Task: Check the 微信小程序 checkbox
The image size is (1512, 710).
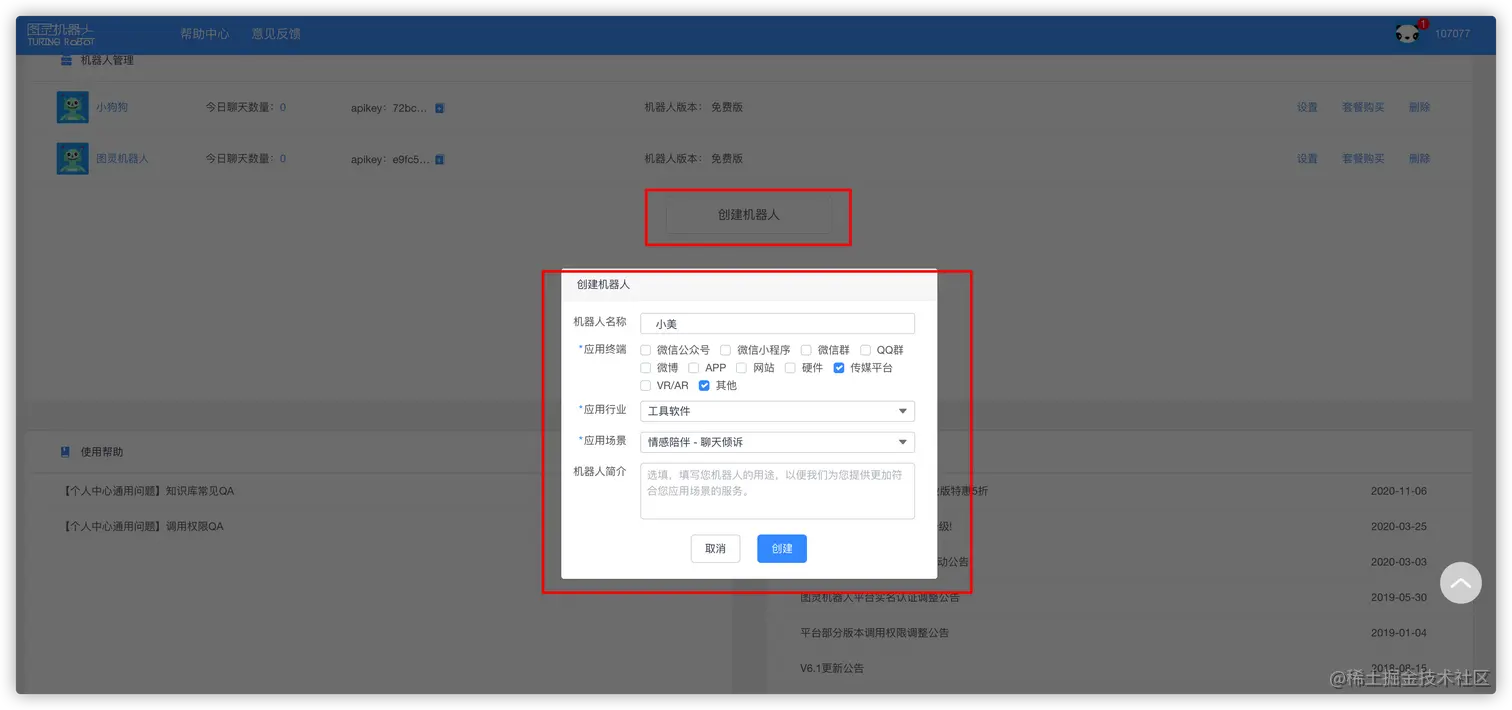Action: [726, 350]
